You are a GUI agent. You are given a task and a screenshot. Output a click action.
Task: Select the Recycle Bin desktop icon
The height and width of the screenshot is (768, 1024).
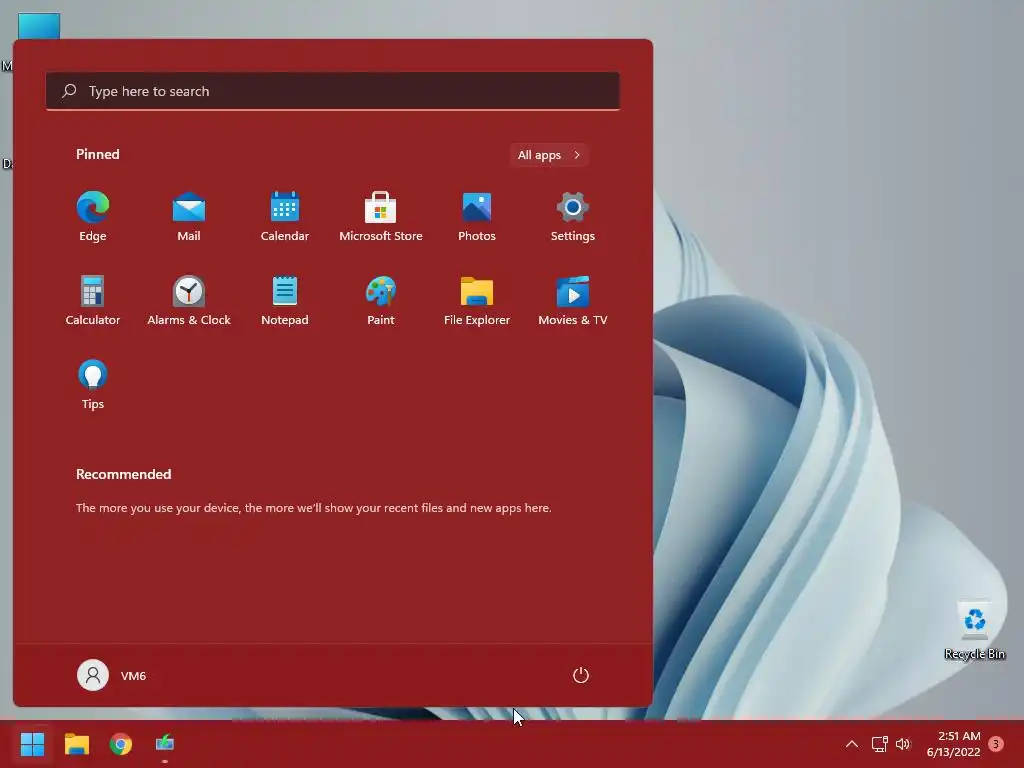tap(974, 630)
